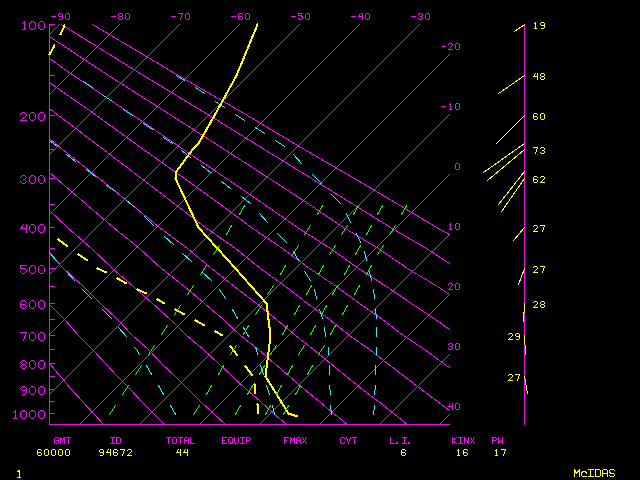Click the 700 pressure level label
Viewport: 640px width, 480px height.
tap(33, 337)
